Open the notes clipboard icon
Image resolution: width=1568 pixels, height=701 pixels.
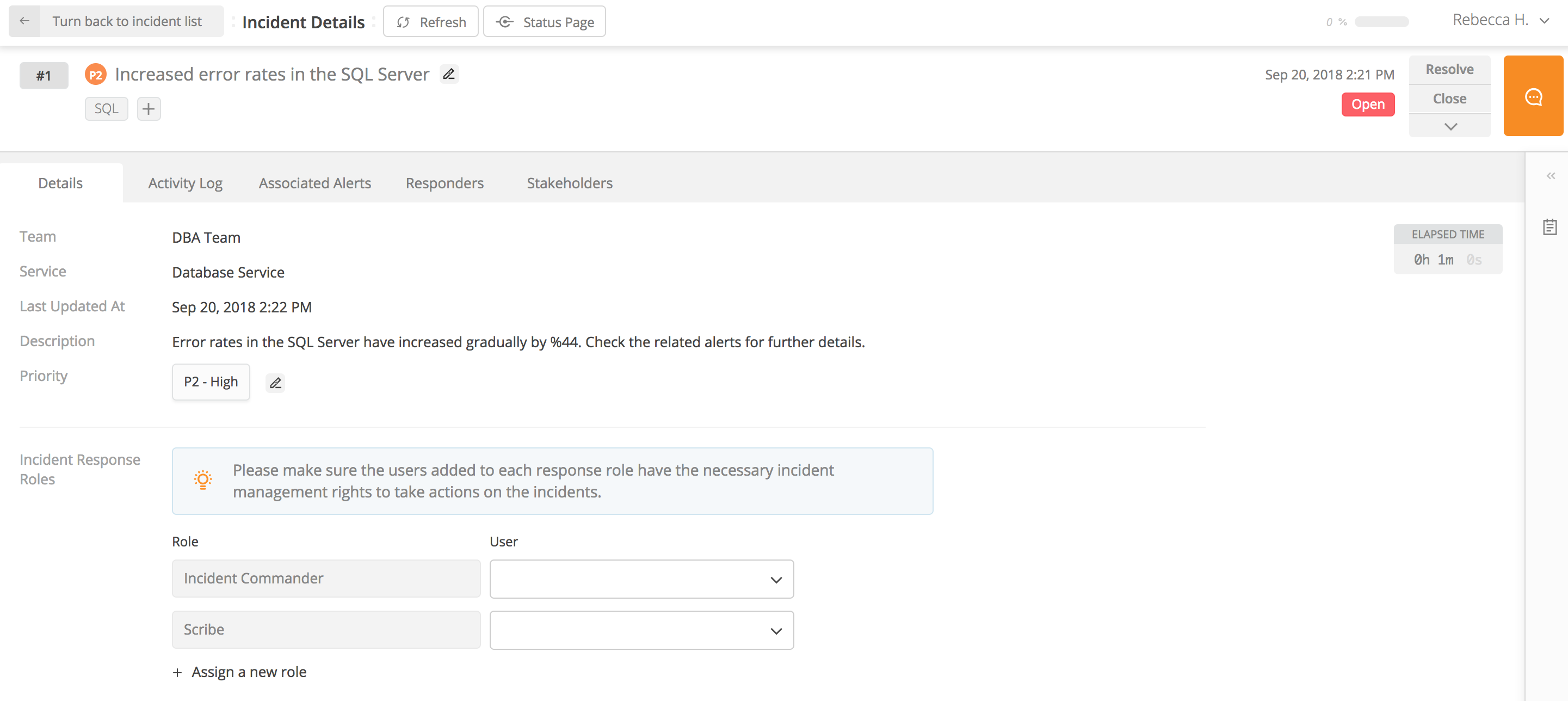(1550, 227)
